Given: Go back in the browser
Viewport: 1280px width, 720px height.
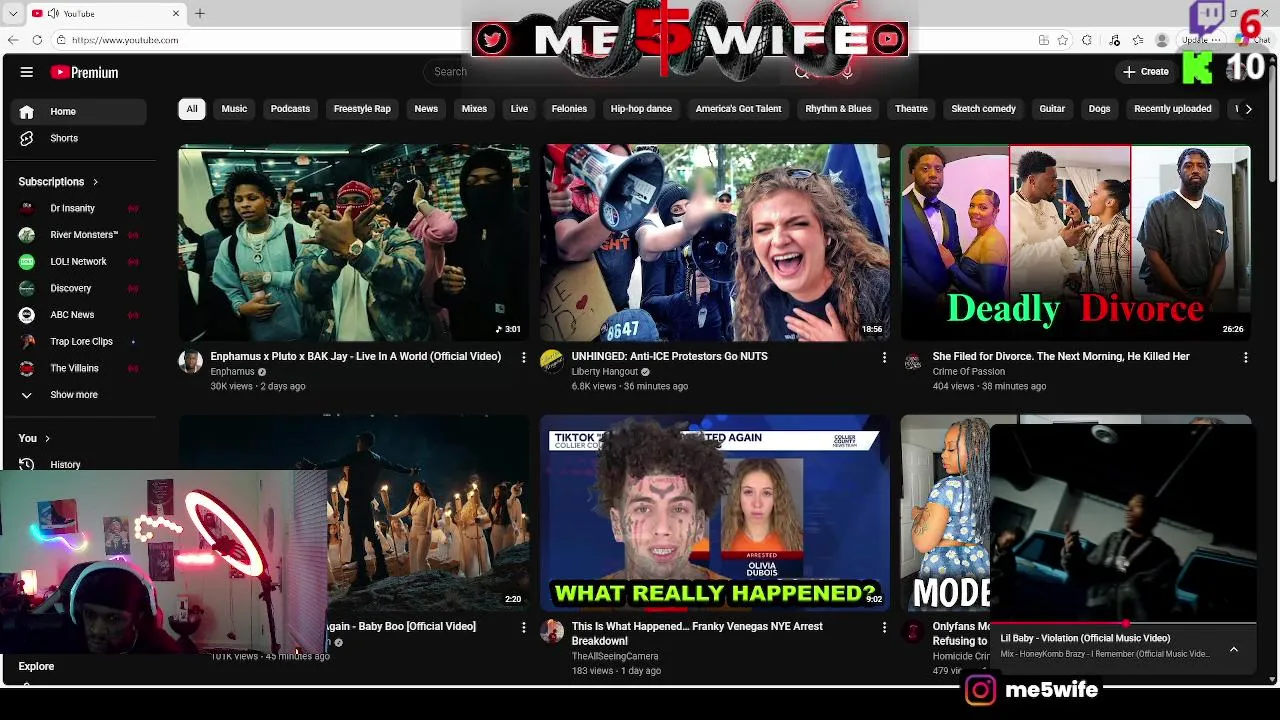Looking at the screenshot, I should [13, 40].
